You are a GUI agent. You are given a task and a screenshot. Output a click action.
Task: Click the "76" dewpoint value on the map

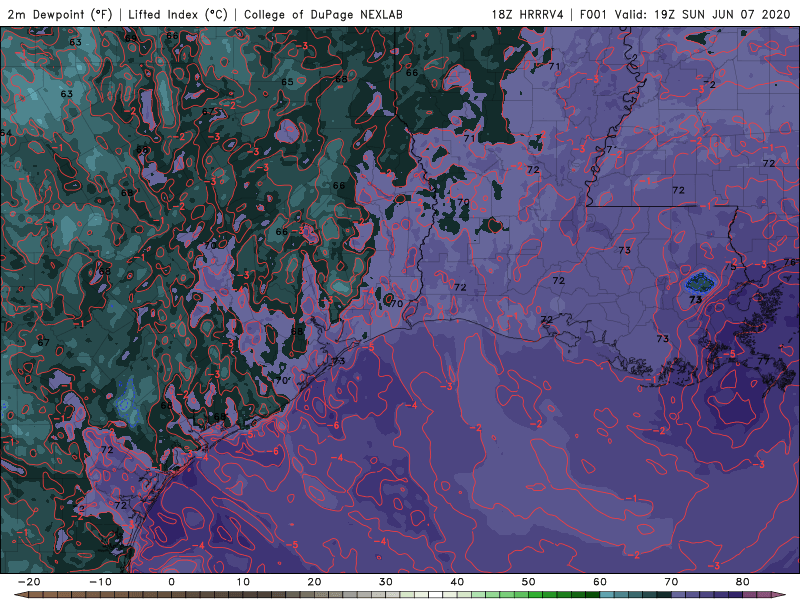pyautogui.click(x=789, y=262)
